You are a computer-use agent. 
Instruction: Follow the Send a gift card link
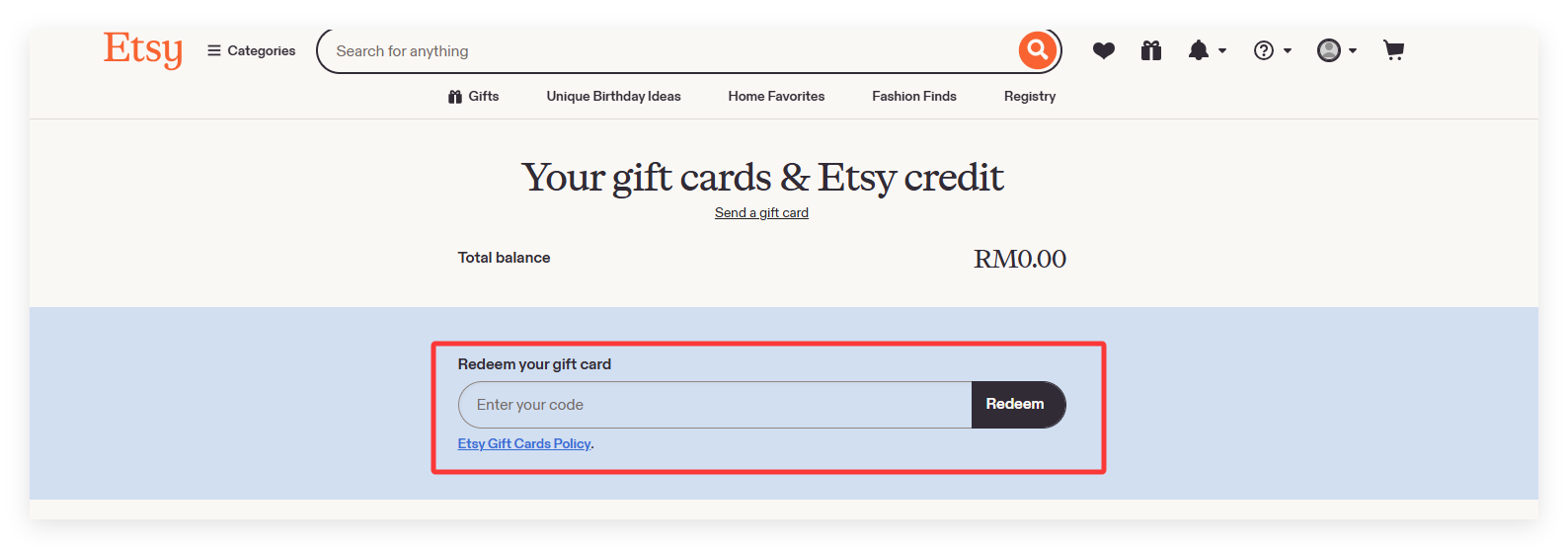(x=761, y=212)
